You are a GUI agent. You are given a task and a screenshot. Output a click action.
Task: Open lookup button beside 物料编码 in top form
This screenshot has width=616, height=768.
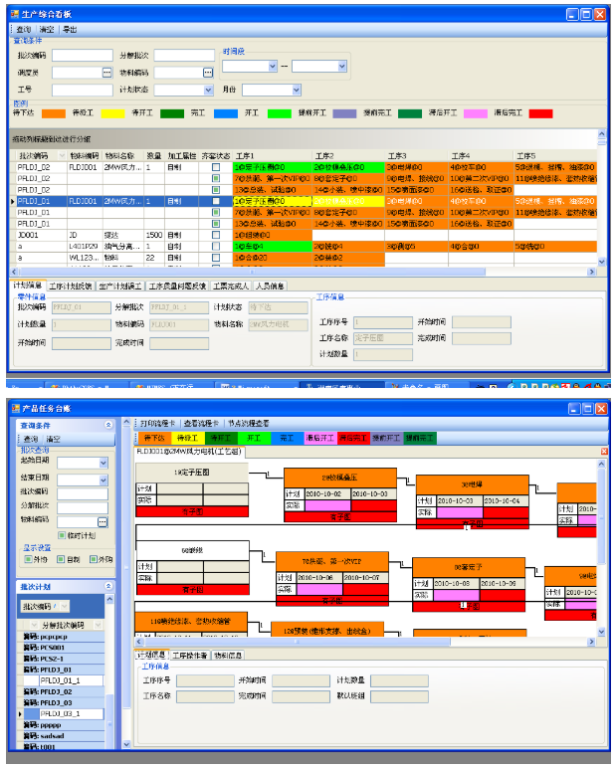point(208,72)
